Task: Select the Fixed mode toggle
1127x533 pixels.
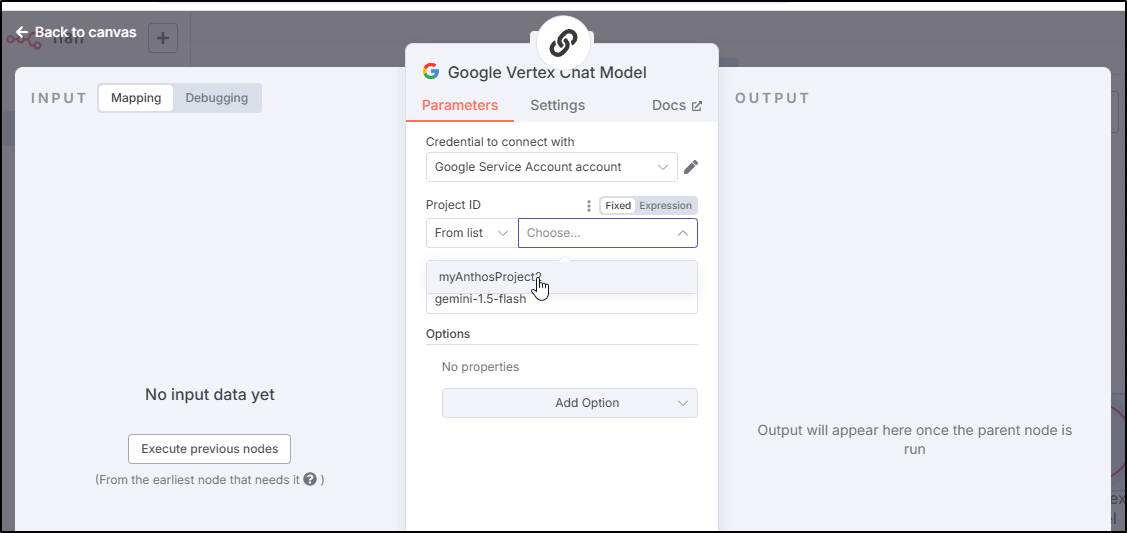Action: [x=618, y=205]
